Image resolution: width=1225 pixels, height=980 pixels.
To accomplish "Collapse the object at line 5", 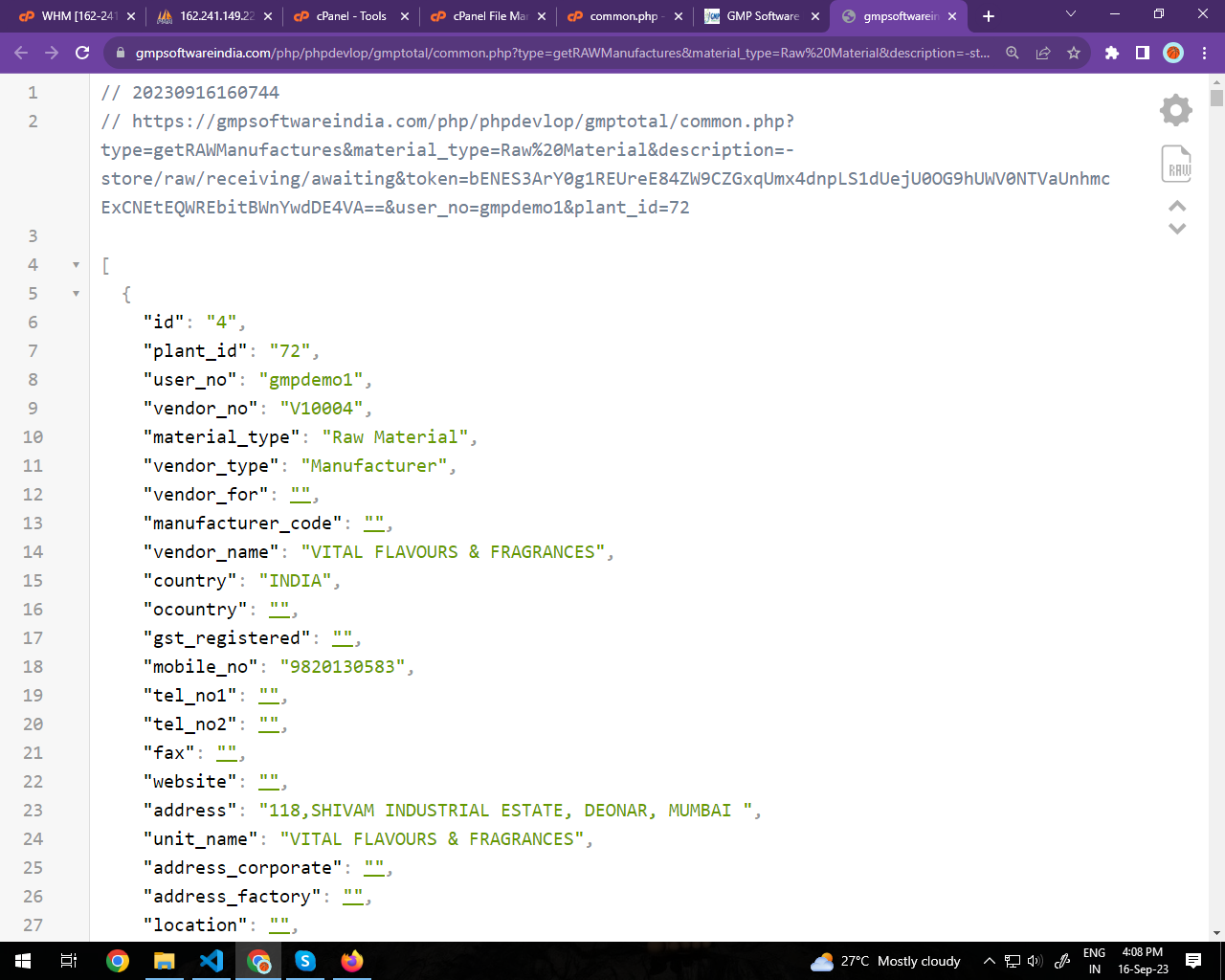I will (76, 294).
